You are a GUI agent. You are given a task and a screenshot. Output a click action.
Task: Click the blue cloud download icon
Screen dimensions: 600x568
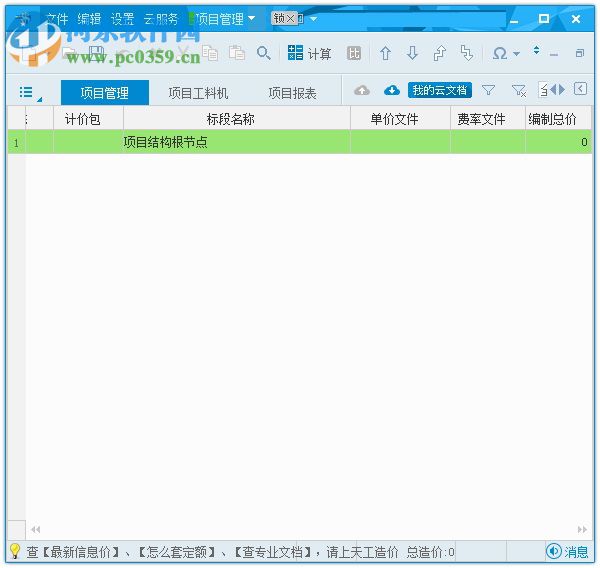392,90
